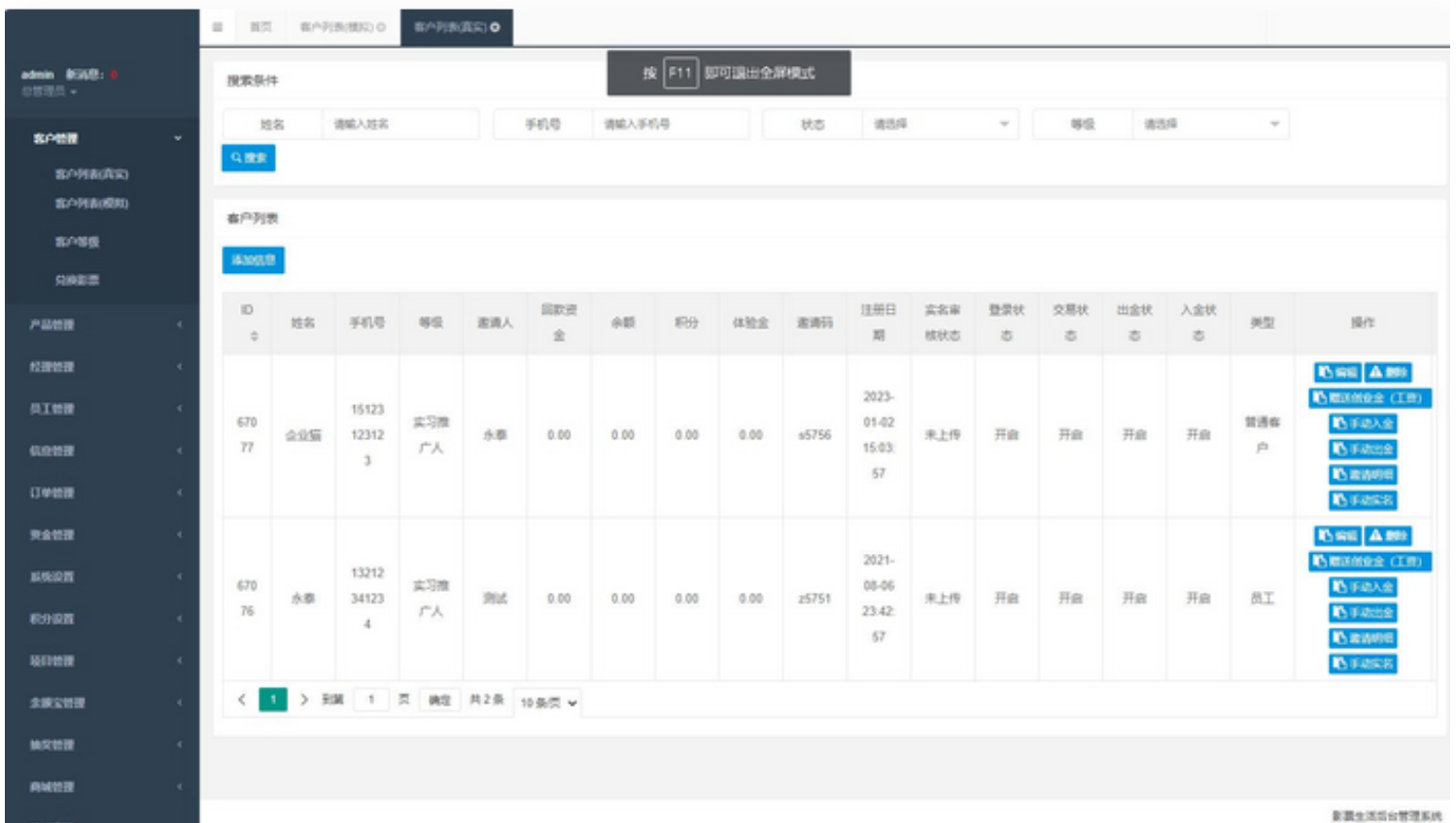Screen dimensions: 1456x823
Task: Click the ID column sort arrows
Action: 254,336
